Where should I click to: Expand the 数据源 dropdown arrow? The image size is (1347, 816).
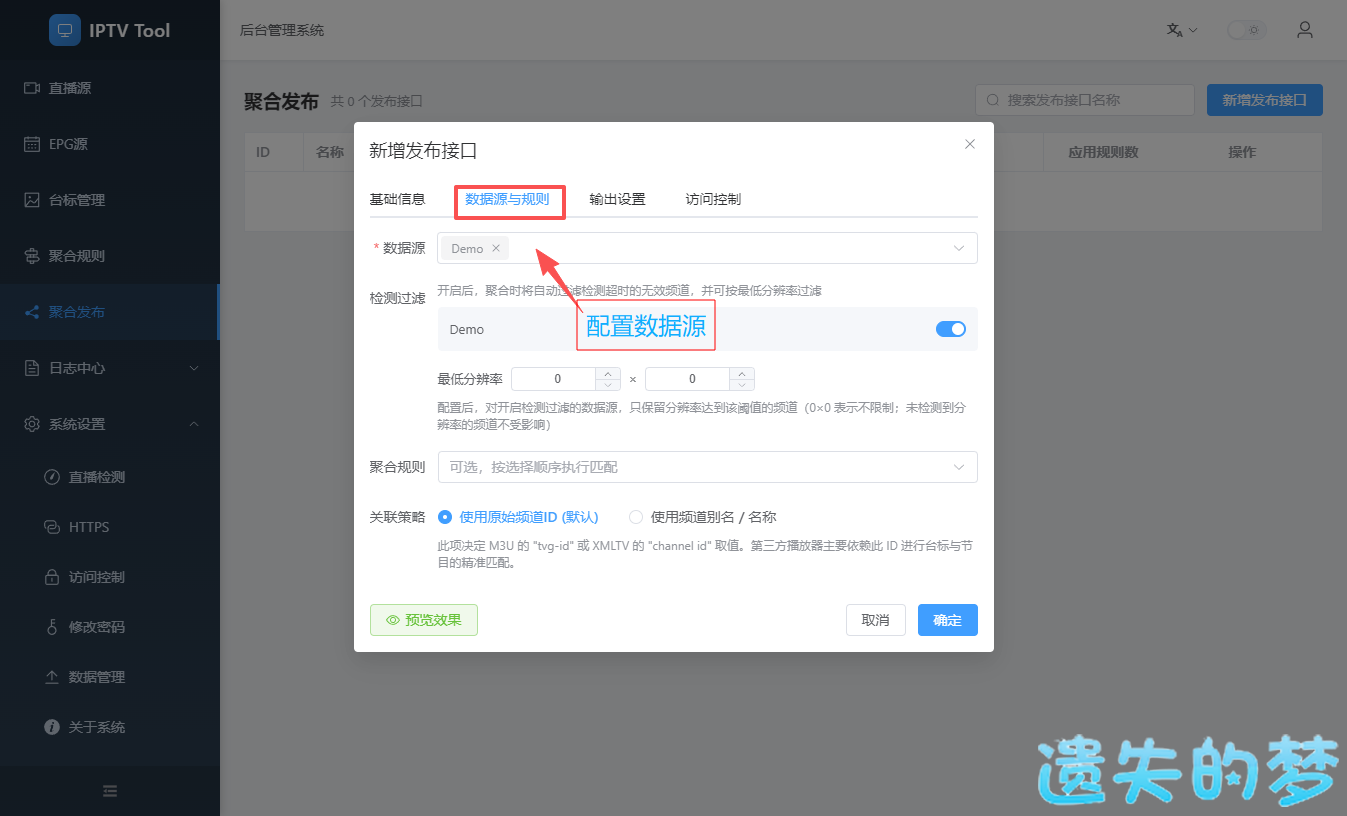click(959, 248)
